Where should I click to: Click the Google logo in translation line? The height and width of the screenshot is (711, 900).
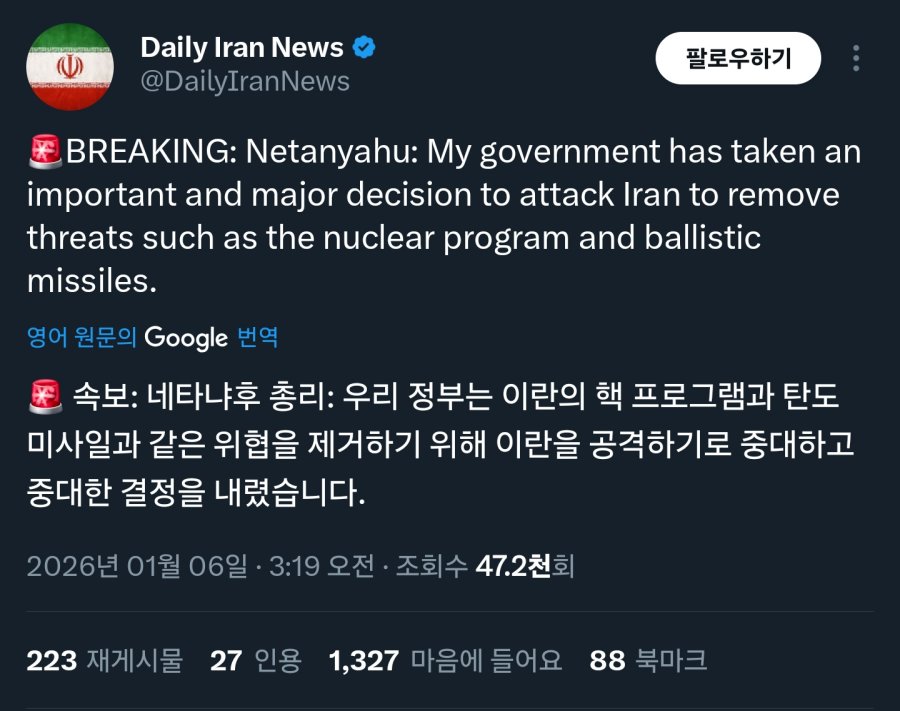pyautogui.click(x=186, y=338)
